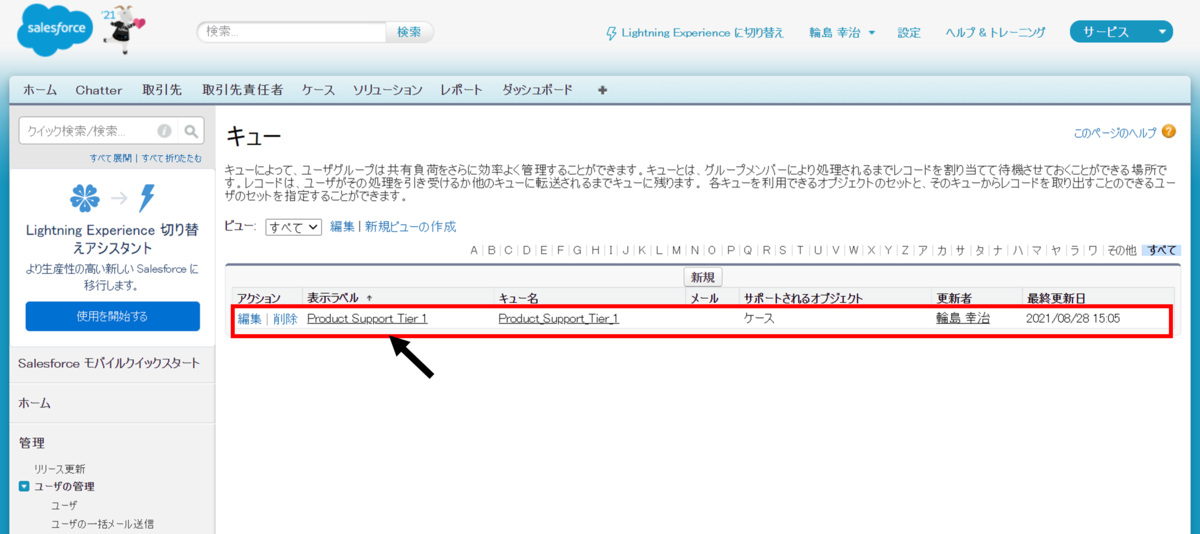Collapse the ユーザの管理 tree node
The height and width of the screenshot is (534, 1200).
(24, 487)
